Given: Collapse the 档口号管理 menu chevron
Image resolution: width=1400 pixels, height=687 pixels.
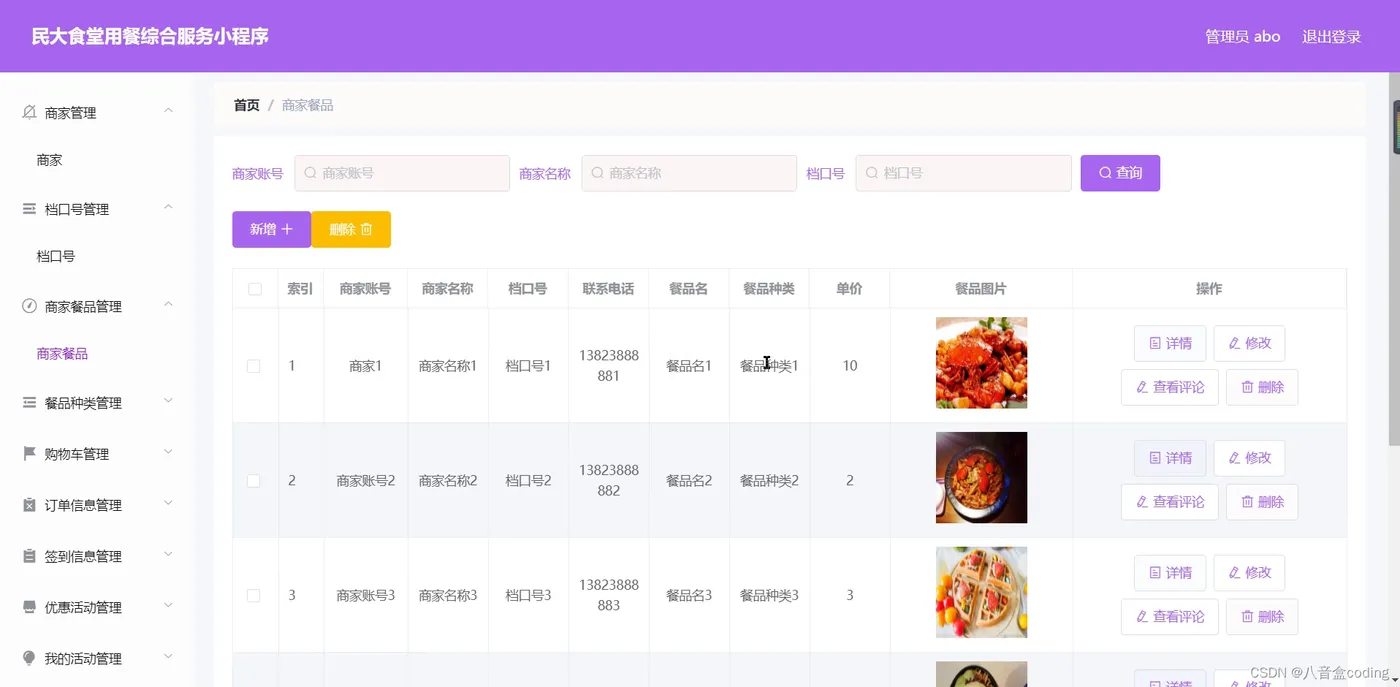Looking at the screenshot, I should click(x=168, y=207).
